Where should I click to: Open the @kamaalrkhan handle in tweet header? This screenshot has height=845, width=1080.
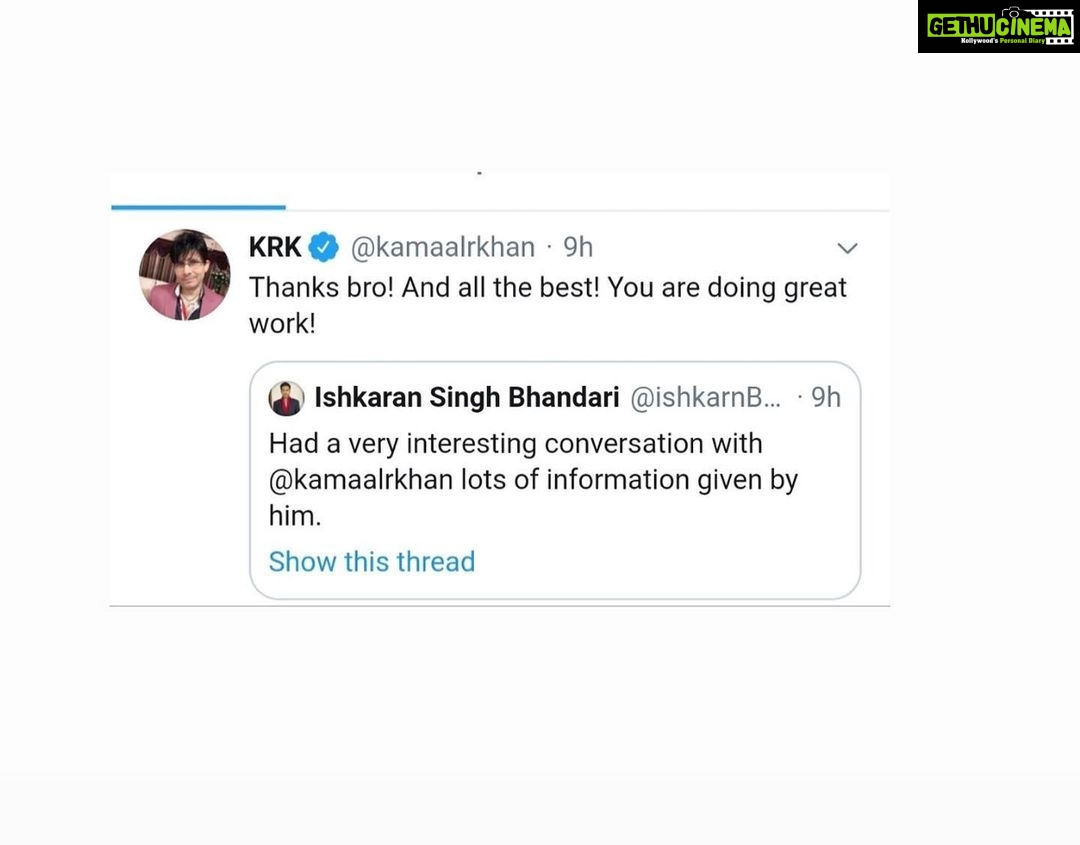pyautogui.click(x=442, y=247)
